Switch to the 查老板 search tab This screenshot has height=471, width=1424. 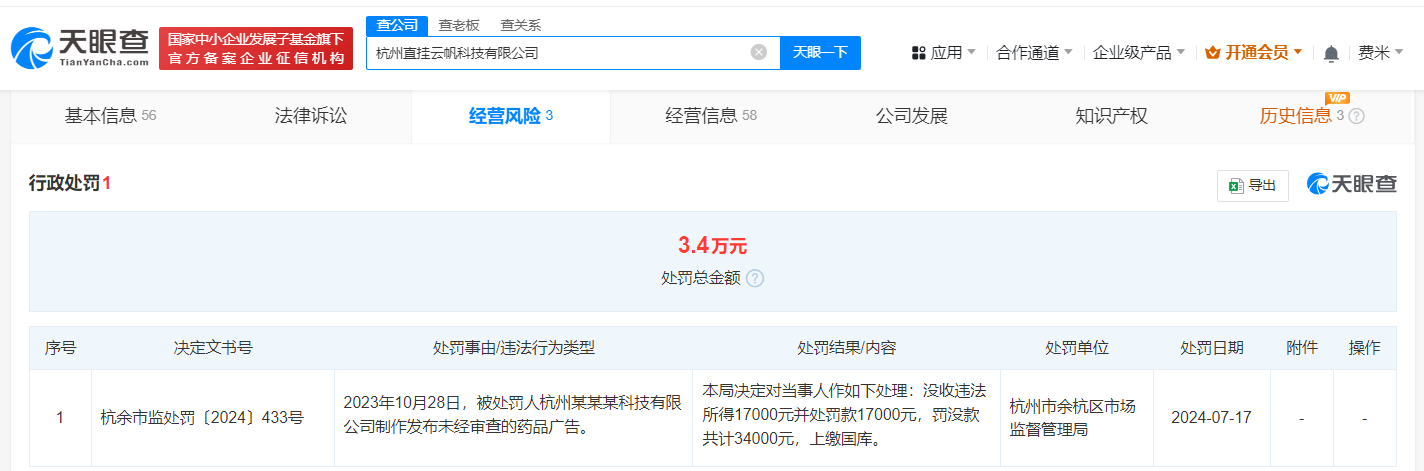[x=459, y=26]
